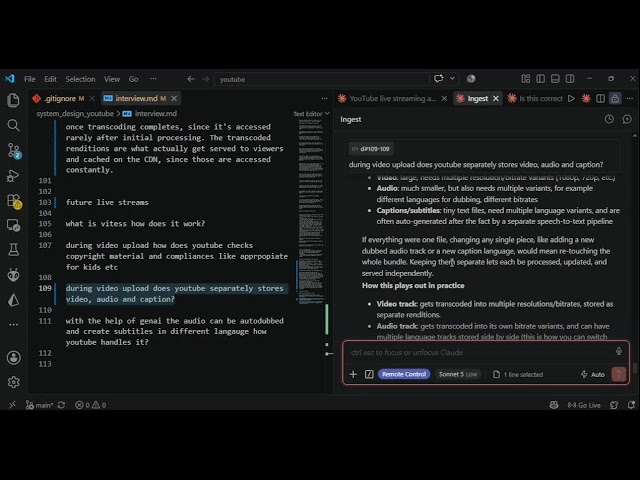
Task: Open the Text Editor dropdown
Action: 311,114
